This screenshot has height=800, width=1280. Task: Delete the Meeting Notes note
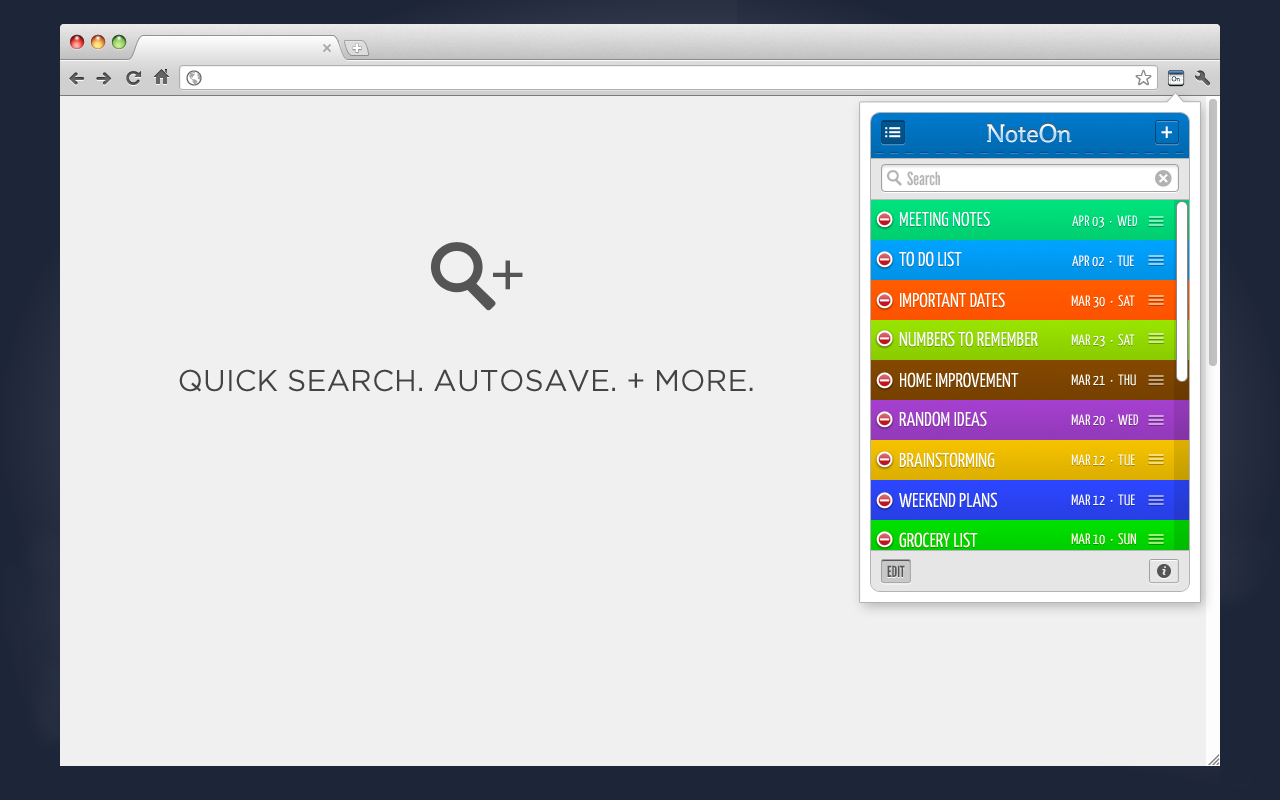885,220
